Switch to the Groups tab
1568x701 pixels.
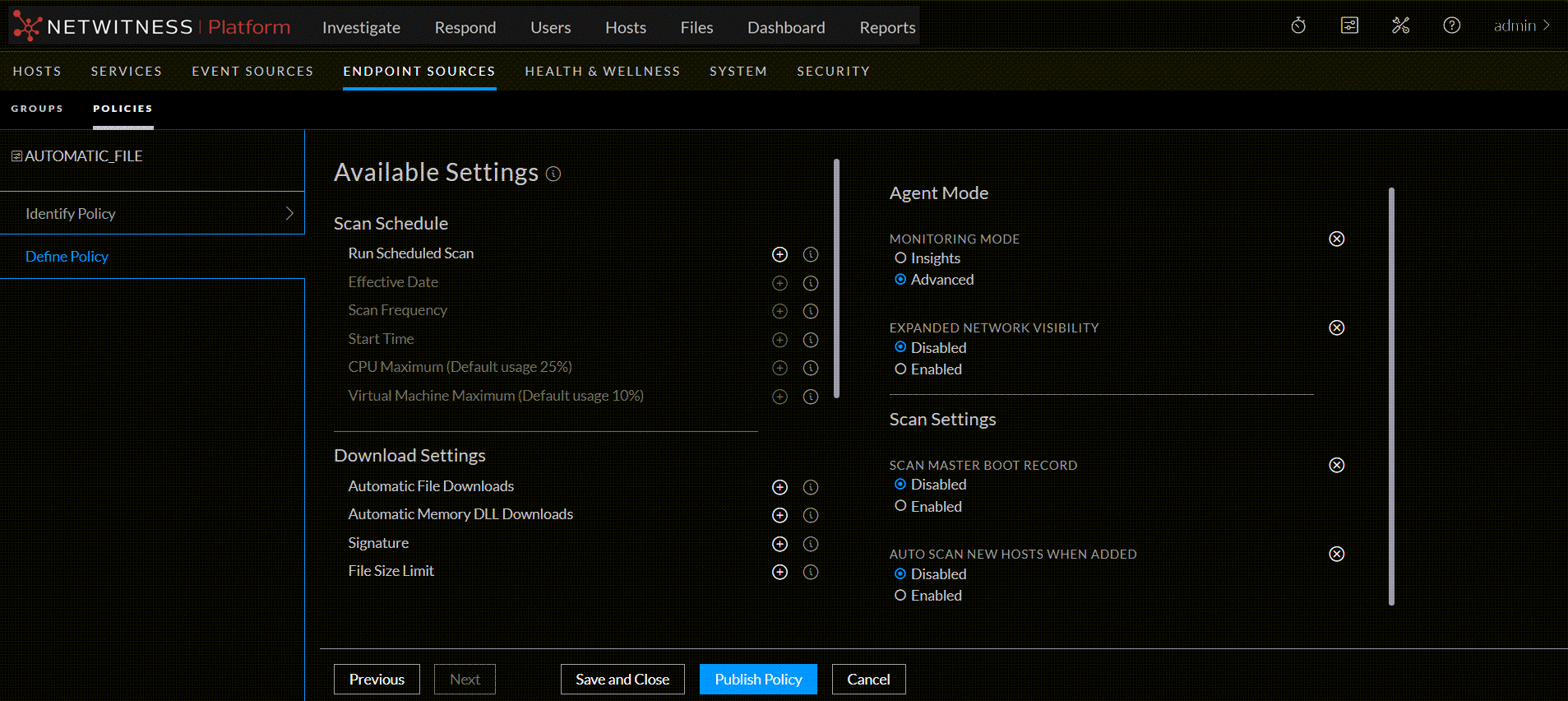pyautogui.click(x=37, y=109)
